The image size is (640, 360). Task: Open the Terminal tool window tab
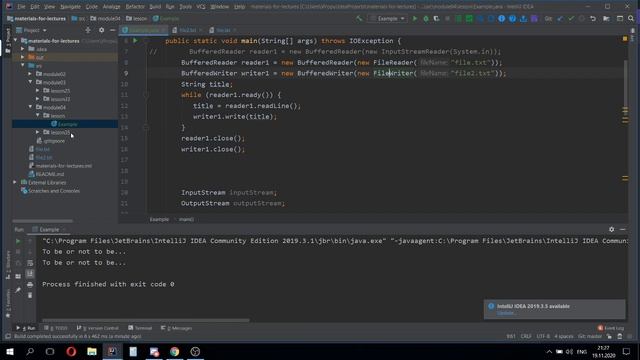140,328
